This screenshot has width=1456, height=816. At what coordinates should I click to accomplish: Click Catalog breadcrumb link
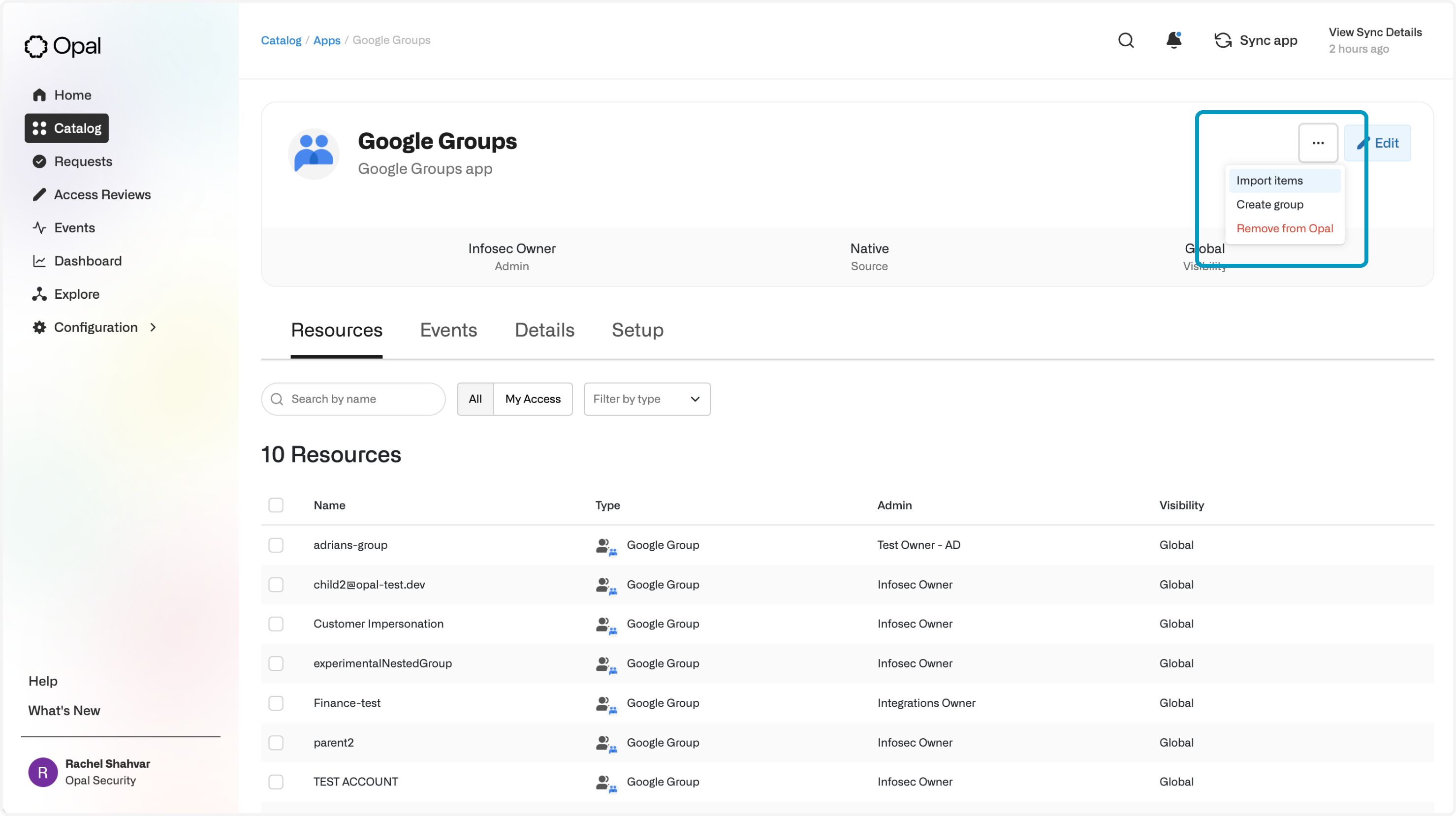tap(281, 40)
